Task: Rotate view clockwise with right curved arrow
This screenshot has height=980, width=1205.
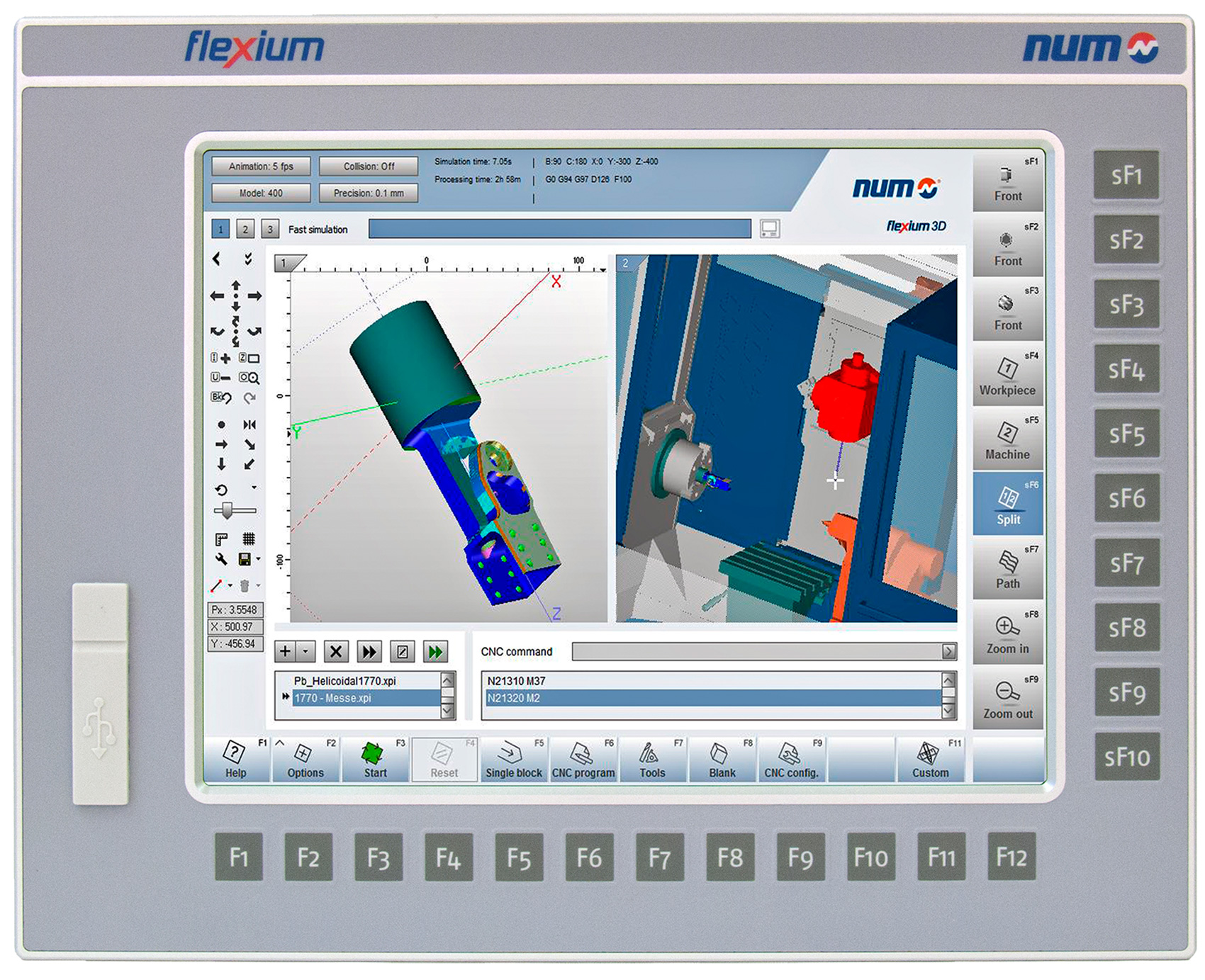Action: (254, 331)
